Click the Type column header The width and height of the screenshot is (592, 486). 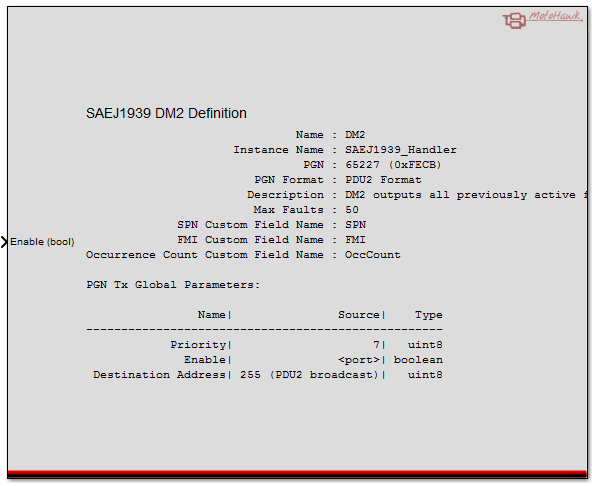[429, 315]
